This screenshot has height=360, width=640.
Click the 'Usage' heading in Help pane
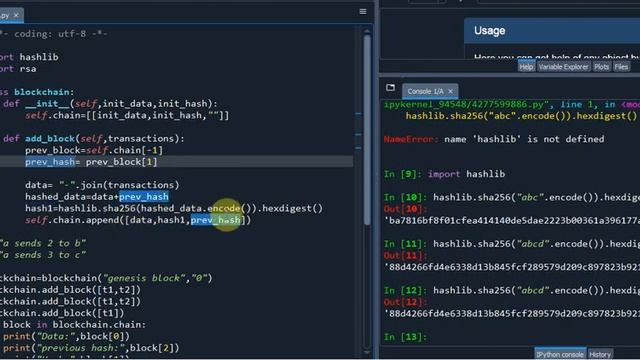point(489,31)
